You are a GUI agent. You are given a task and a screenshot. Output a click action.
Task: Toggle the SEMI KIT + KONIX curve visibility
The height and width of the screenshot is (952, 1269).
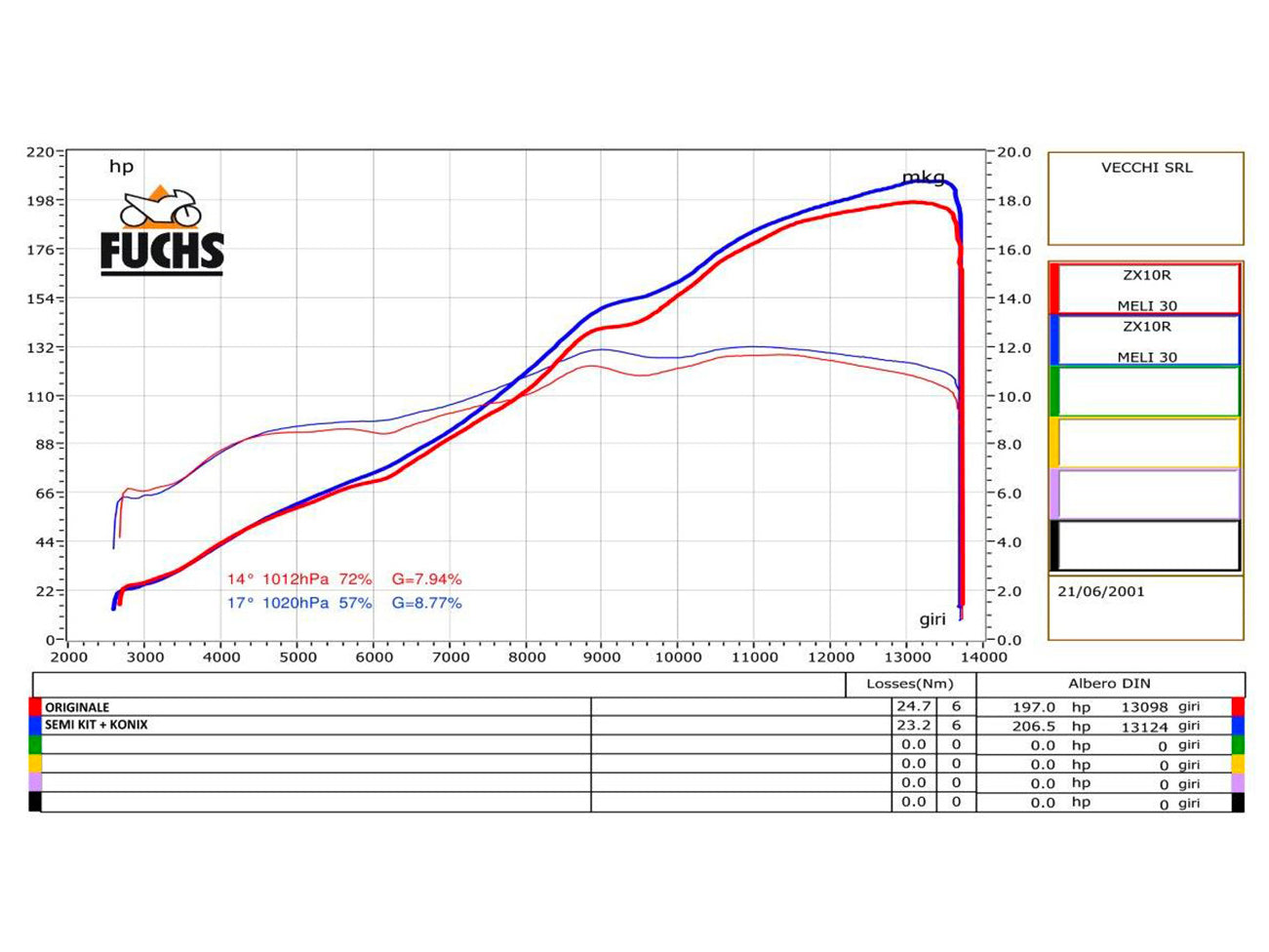point(98,726)
